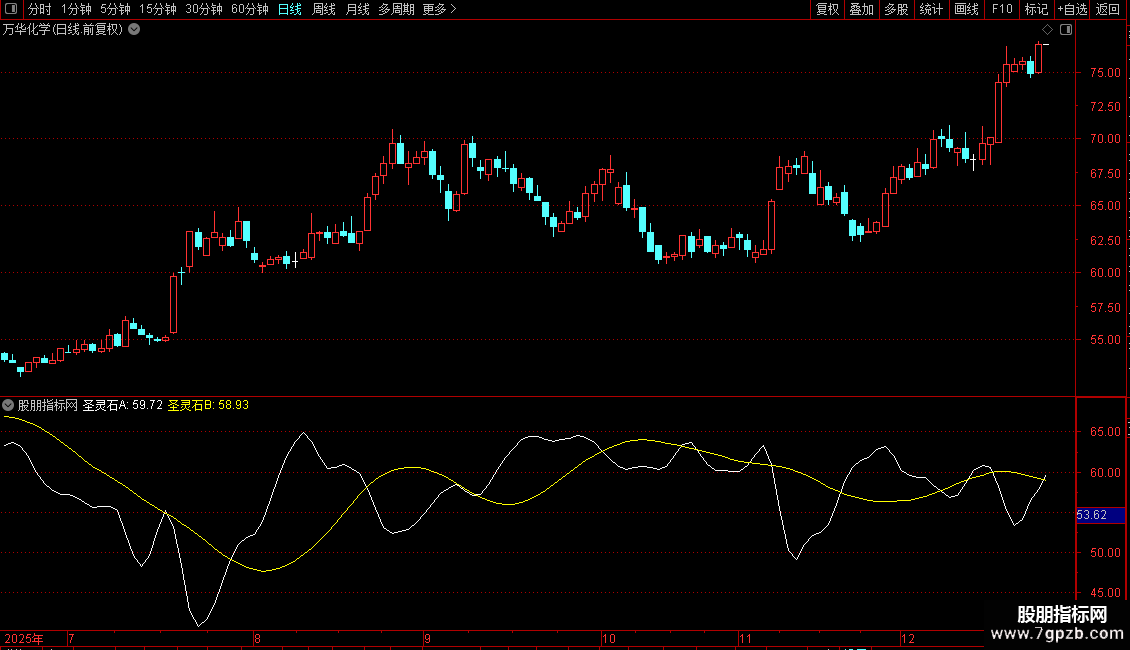Click the 复权 adjustment button
This screenshot has width=1130, height=650.
[827, 9]
